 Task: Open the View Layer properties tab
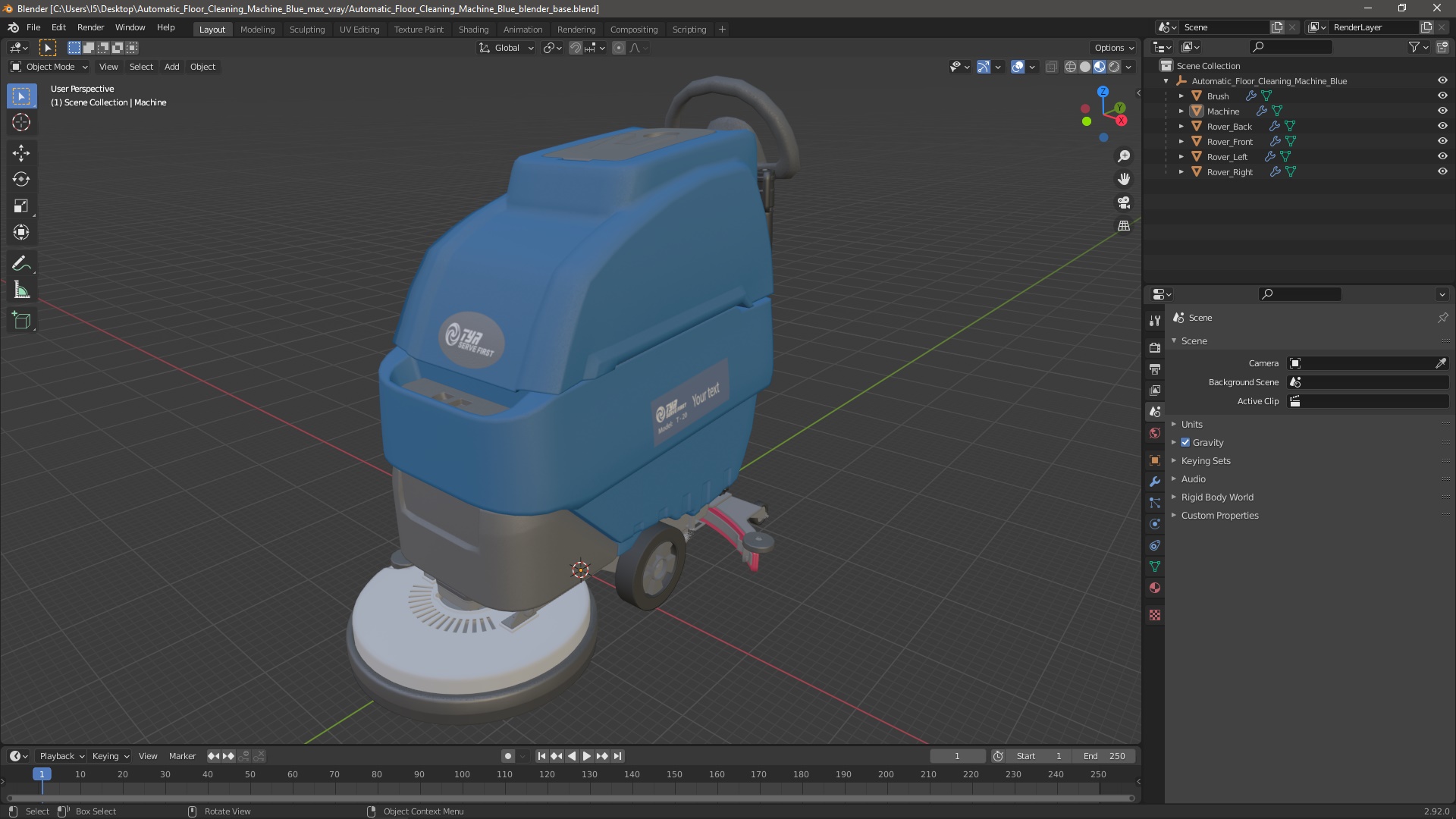tap(1155, 391)
